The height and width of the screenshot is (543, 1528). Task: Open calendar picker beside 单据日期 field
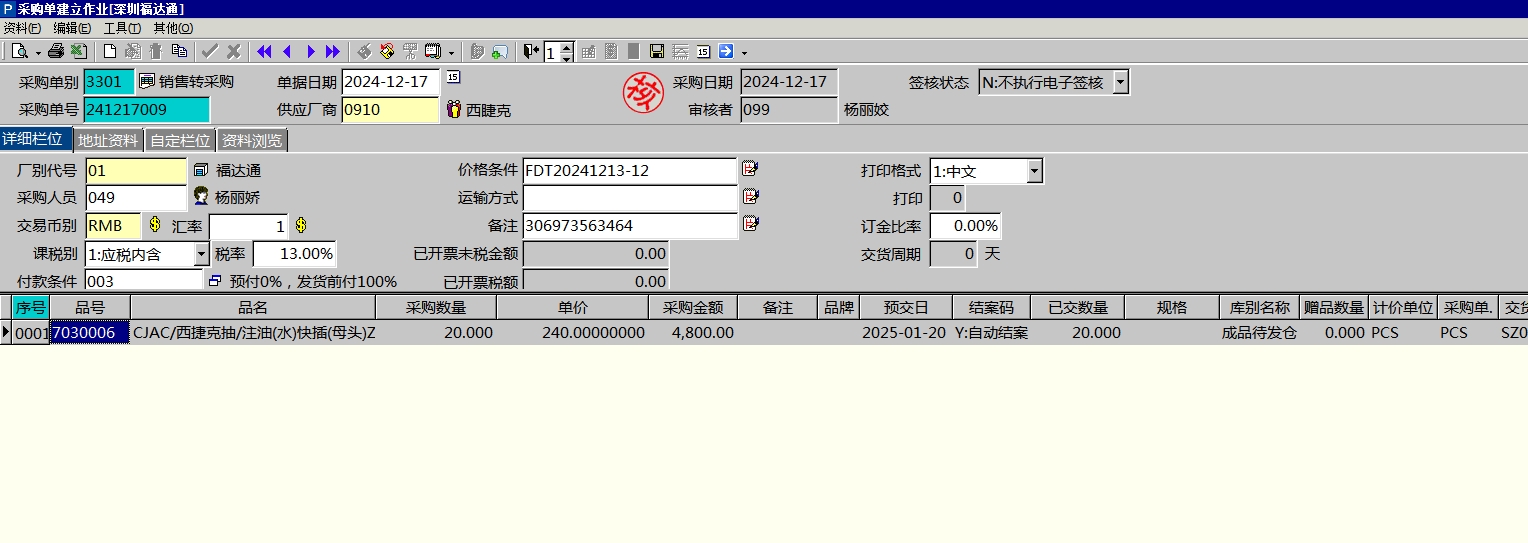(x=453, y=78)
